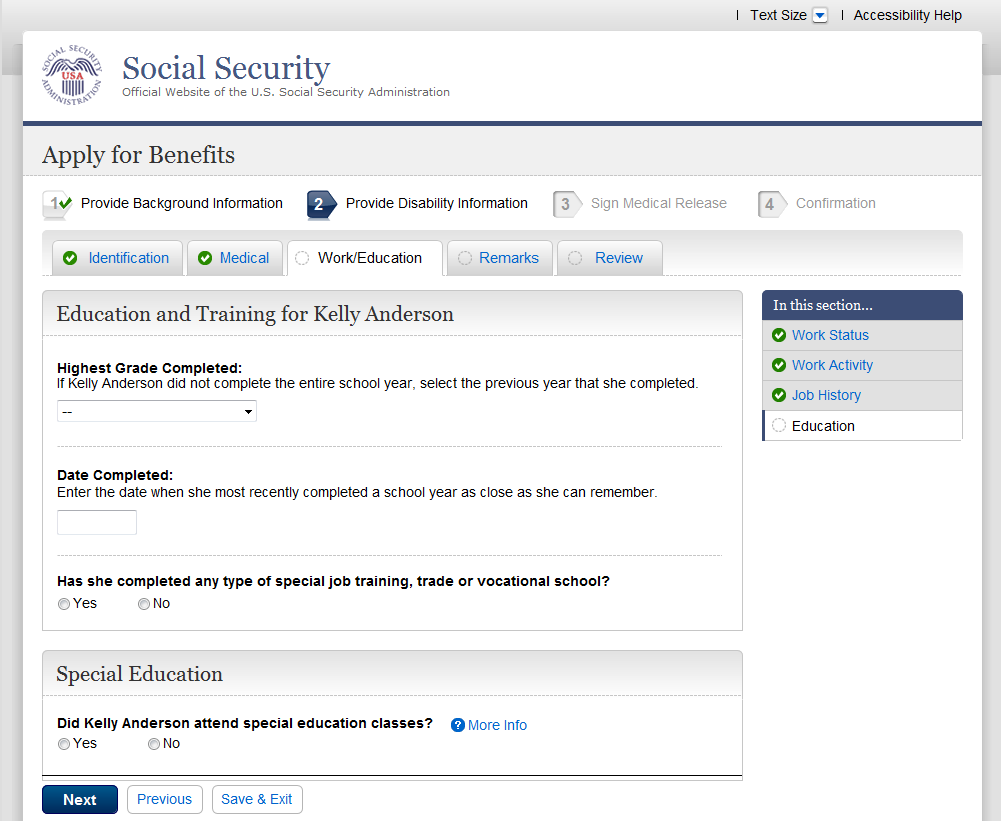Click the More Info question mark icon
The height and width of the screenshot is (821, 1001).
458,725
